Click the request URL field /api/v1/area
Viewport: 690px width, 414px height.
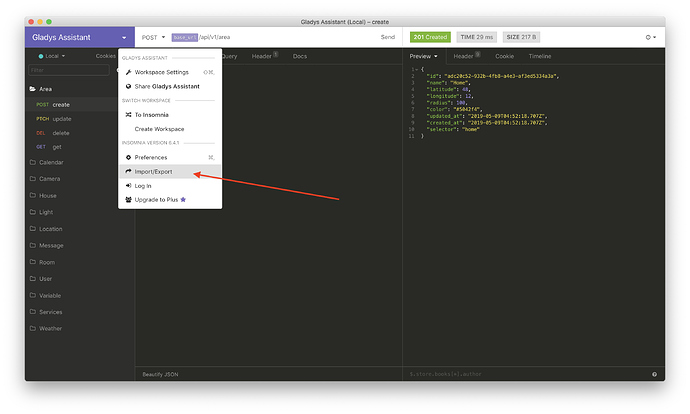coord(214,37)
